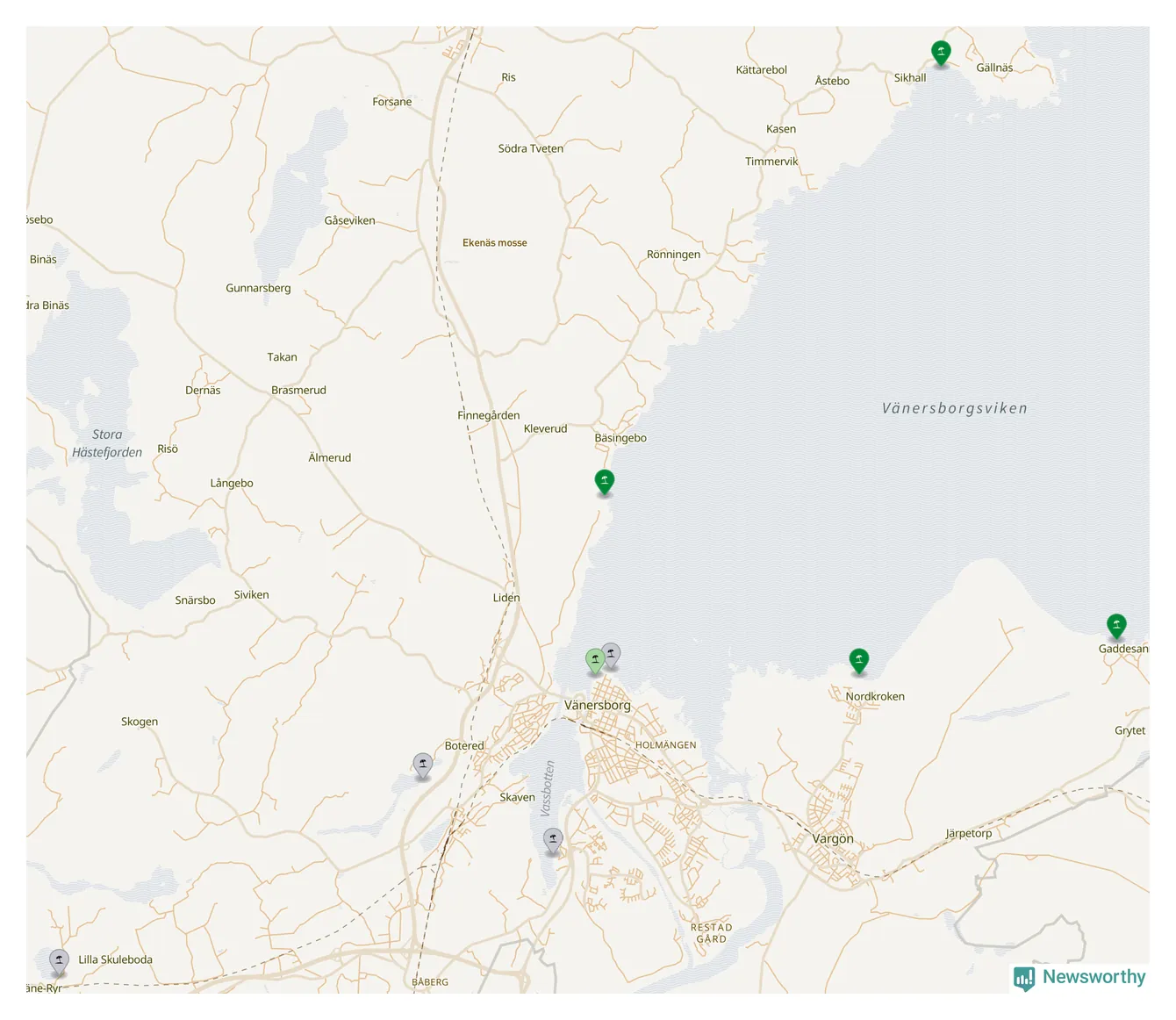
Task: Select the Takan place label
Action: 282,357
